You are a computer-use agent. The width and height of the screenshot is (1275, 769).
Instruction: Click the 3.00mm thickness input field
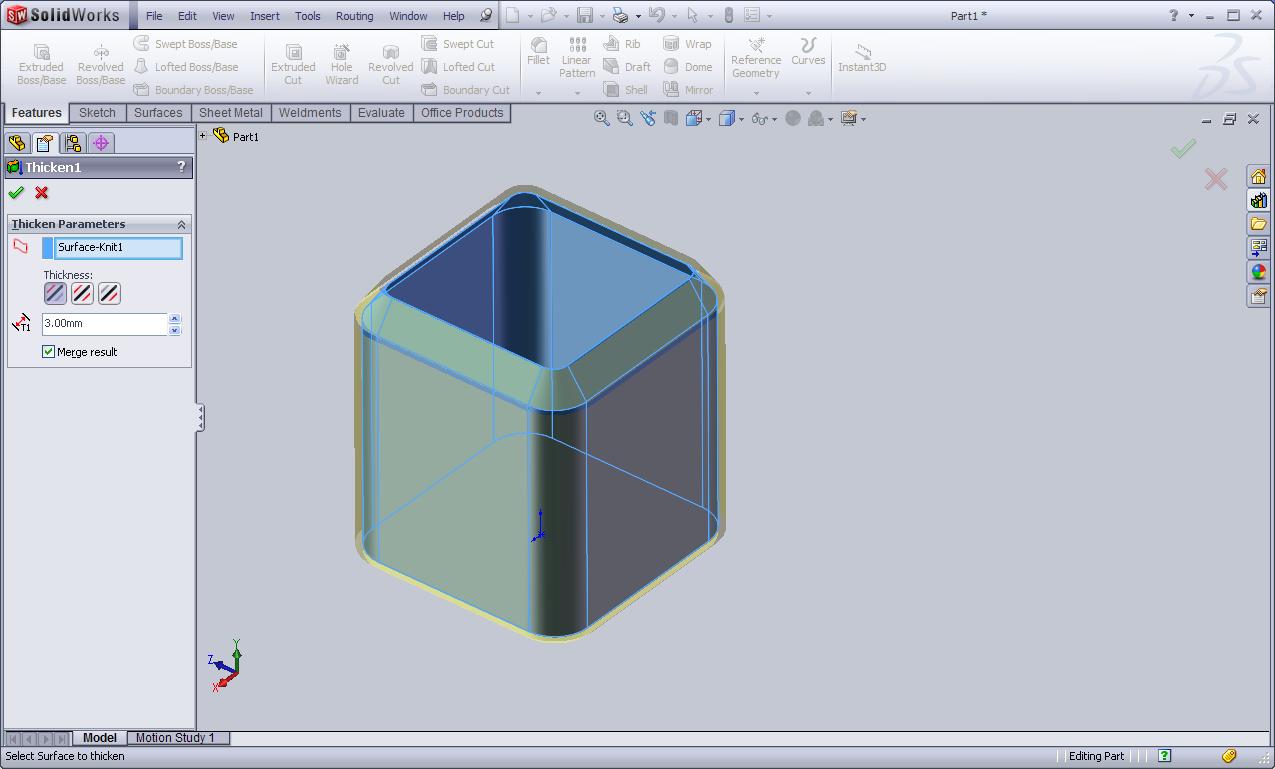tap(105, 324)
